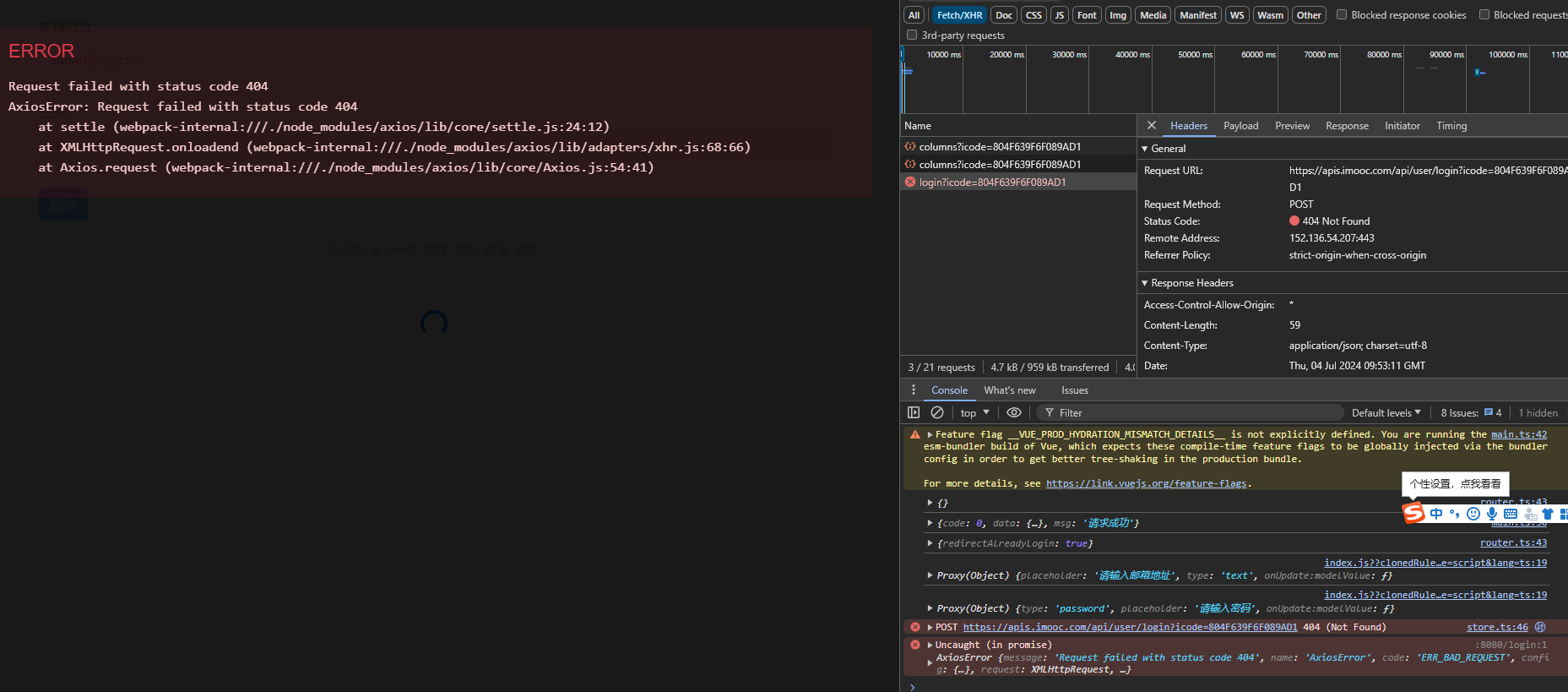The height and width of the screenshot is (692, 1568).
Task: Open the Sogou soft keyboard icon
Action: tap(1511, 514)
